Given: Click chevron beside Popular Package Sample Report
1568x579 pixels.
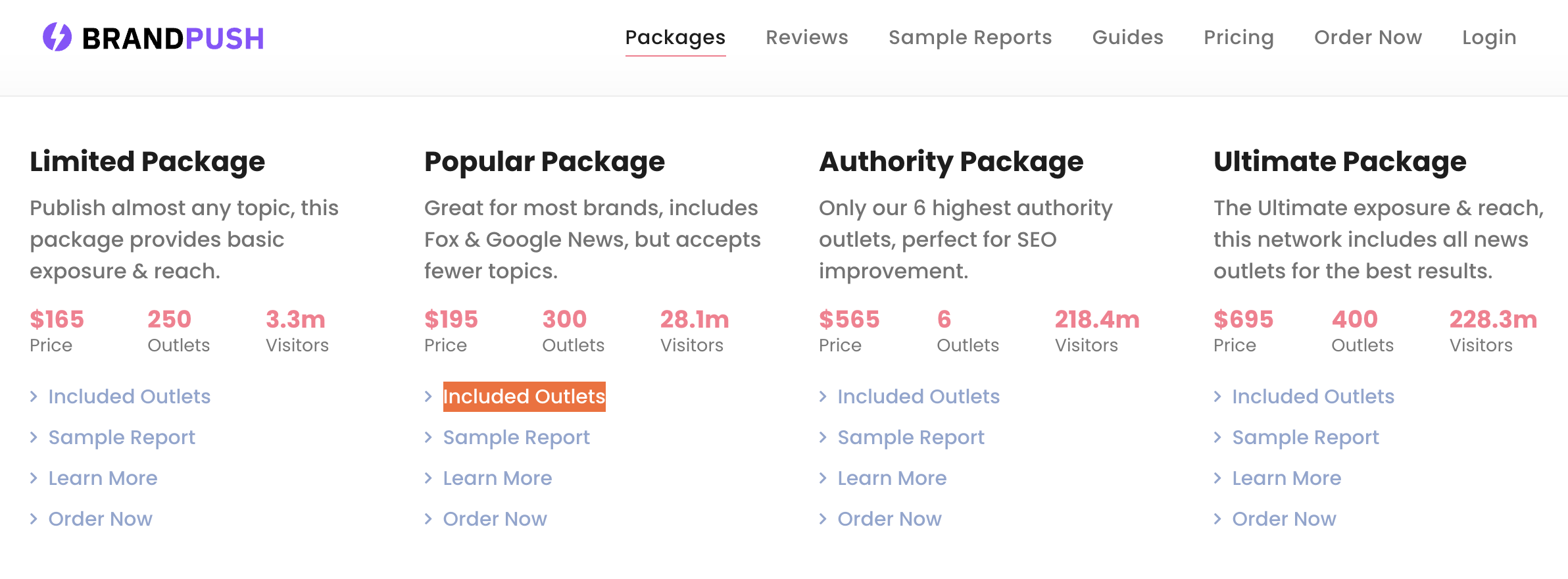Looking at the screenshot, I should click(428, 438).
